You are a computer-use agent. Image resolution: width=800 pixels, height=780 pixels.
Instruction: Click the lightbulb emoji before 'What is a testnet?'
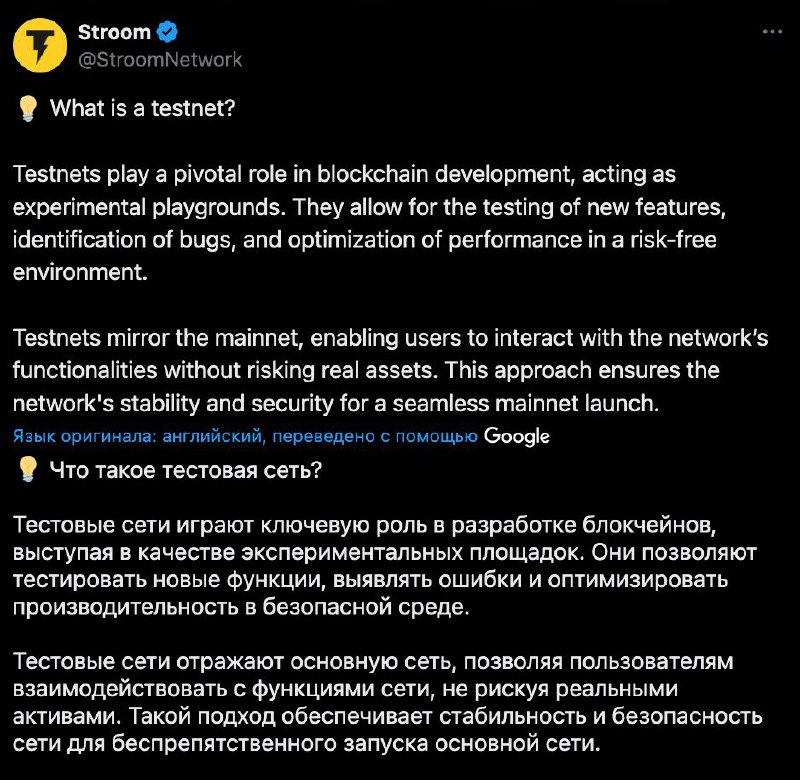[x=28, y=108]
